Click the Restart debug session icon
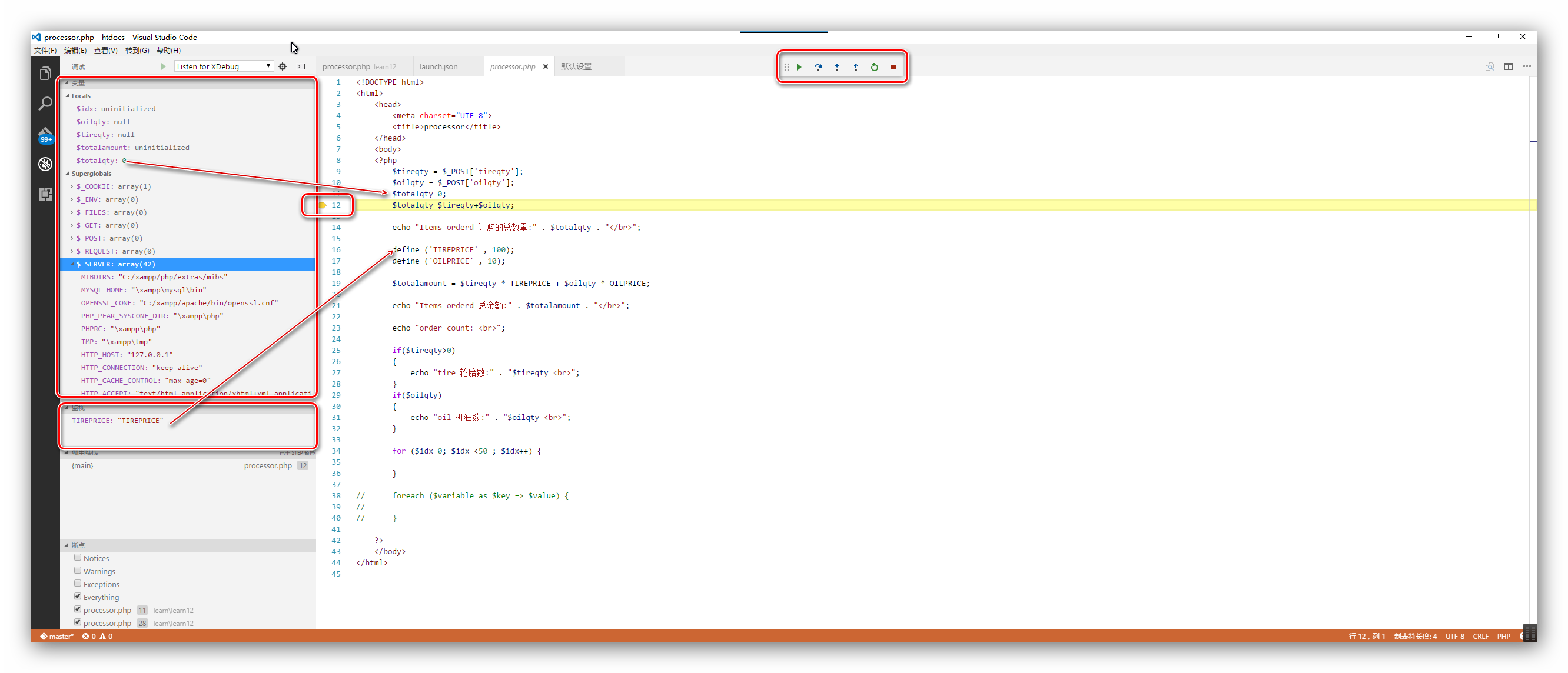Viewport: 1568px width, 673px height. (x=874, y=67)
